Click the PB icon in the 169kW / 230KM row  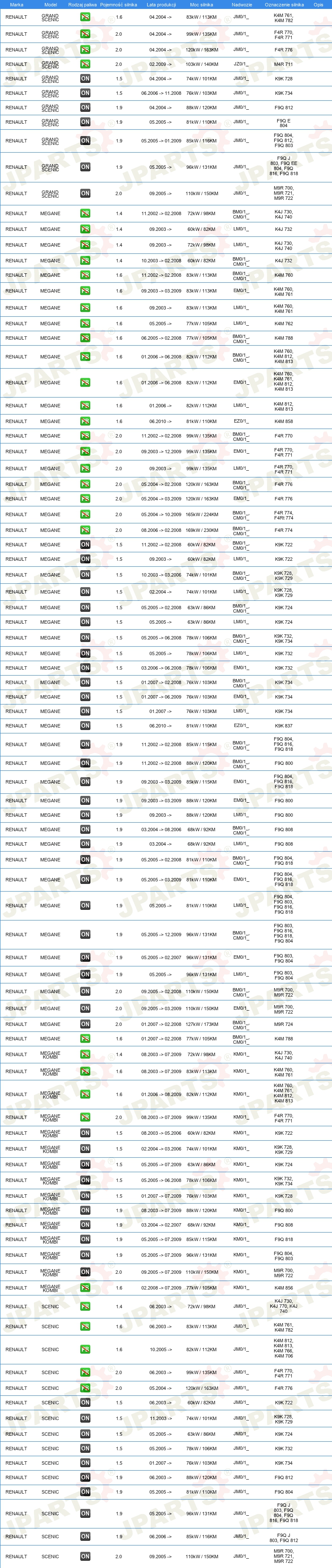85,530
